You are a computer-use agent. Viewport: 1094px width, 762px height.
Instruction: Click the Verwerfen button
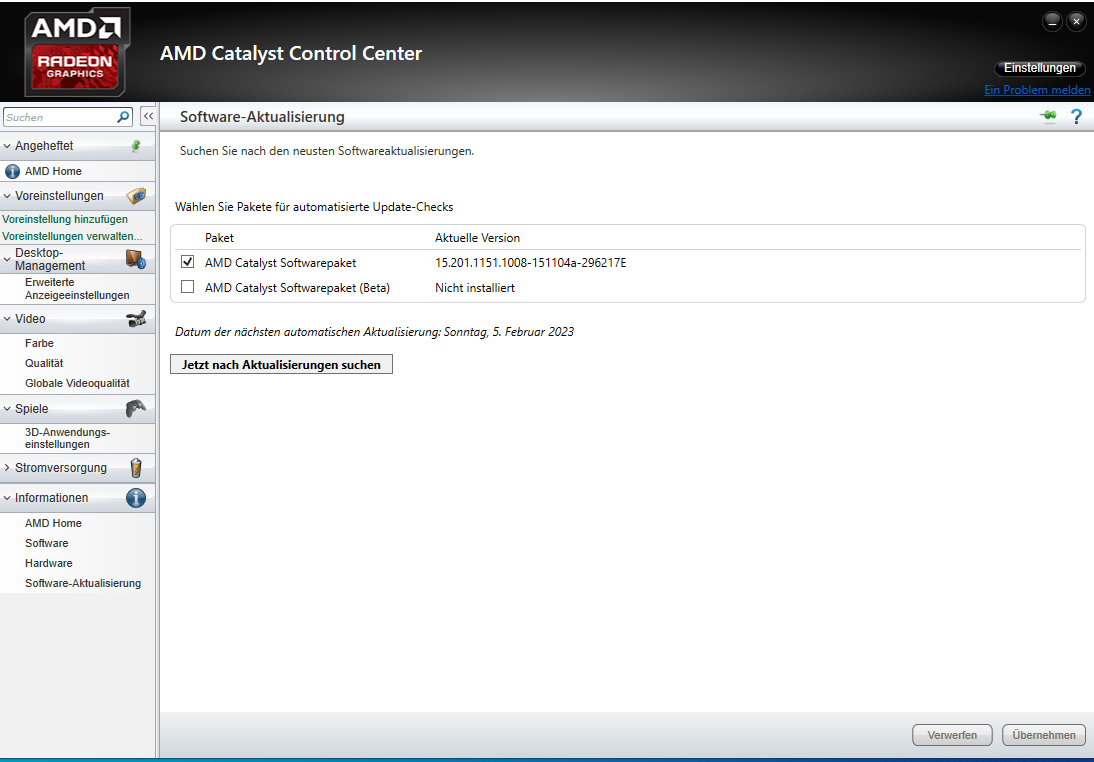point(952,735)
